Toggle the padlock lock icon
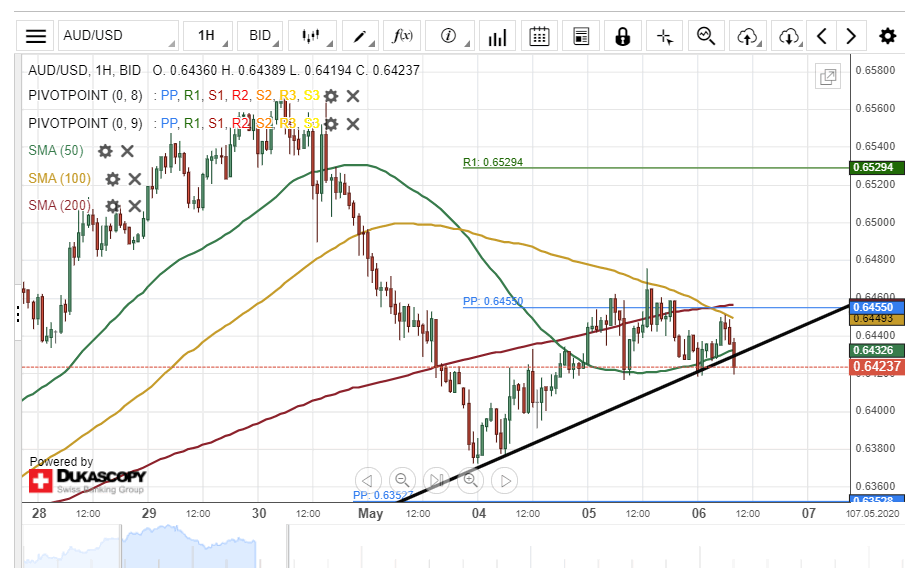 click(x=622, y=36)
